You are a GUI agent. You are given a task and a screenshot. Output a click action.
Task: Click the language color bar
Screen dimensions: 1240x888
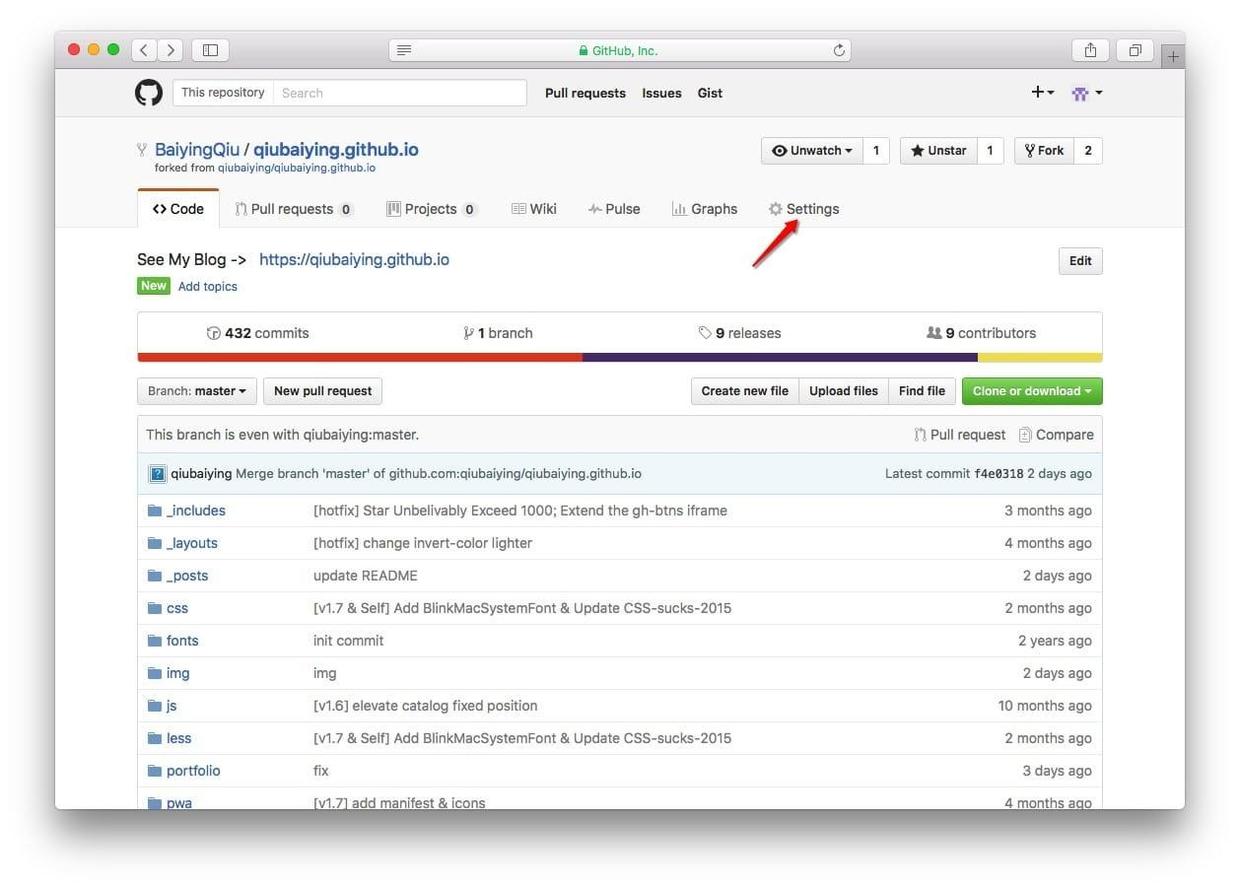pos(619,357)
